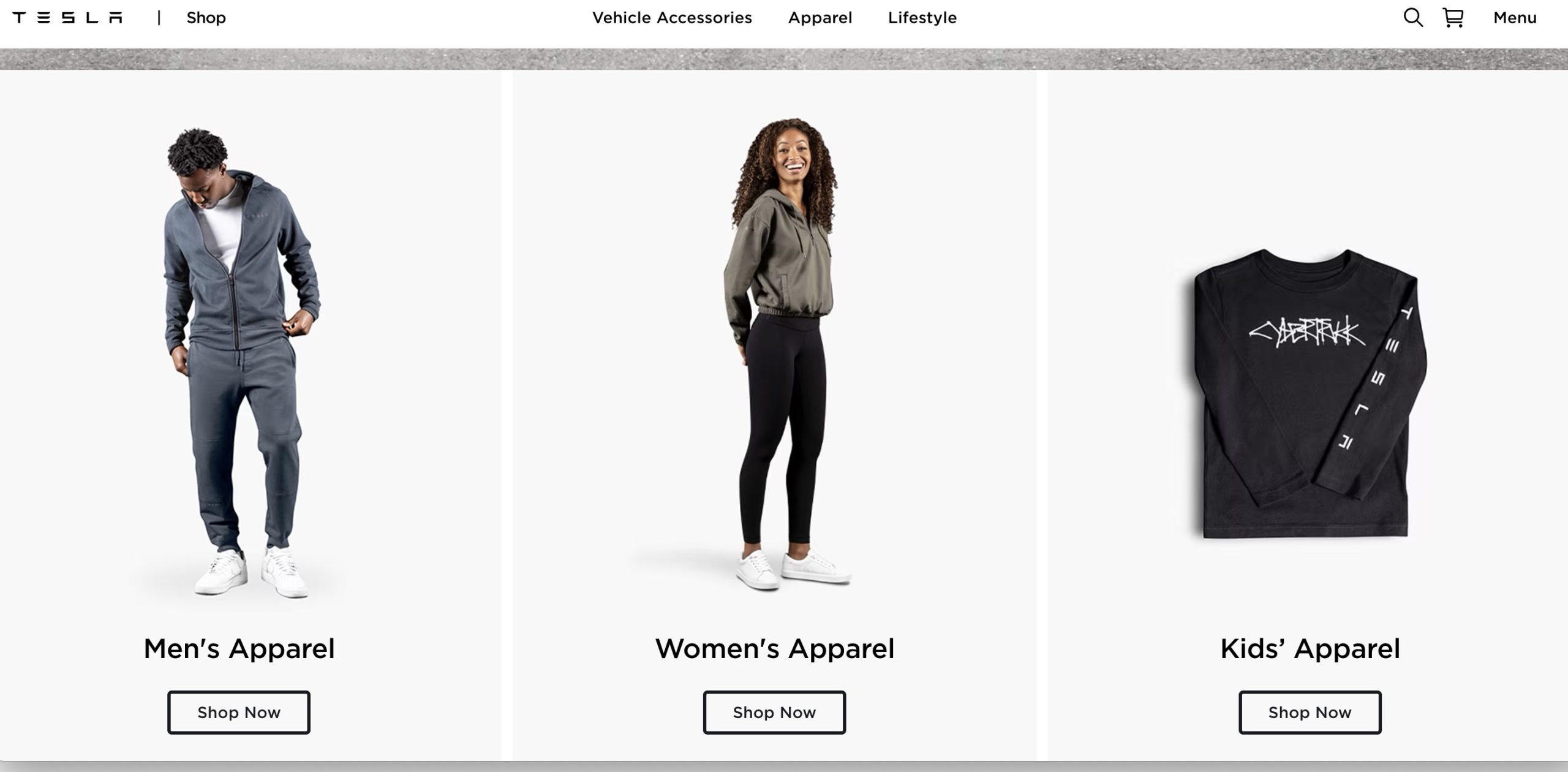
Task: Shop Now under Men's Apparel
Action: 239,712
